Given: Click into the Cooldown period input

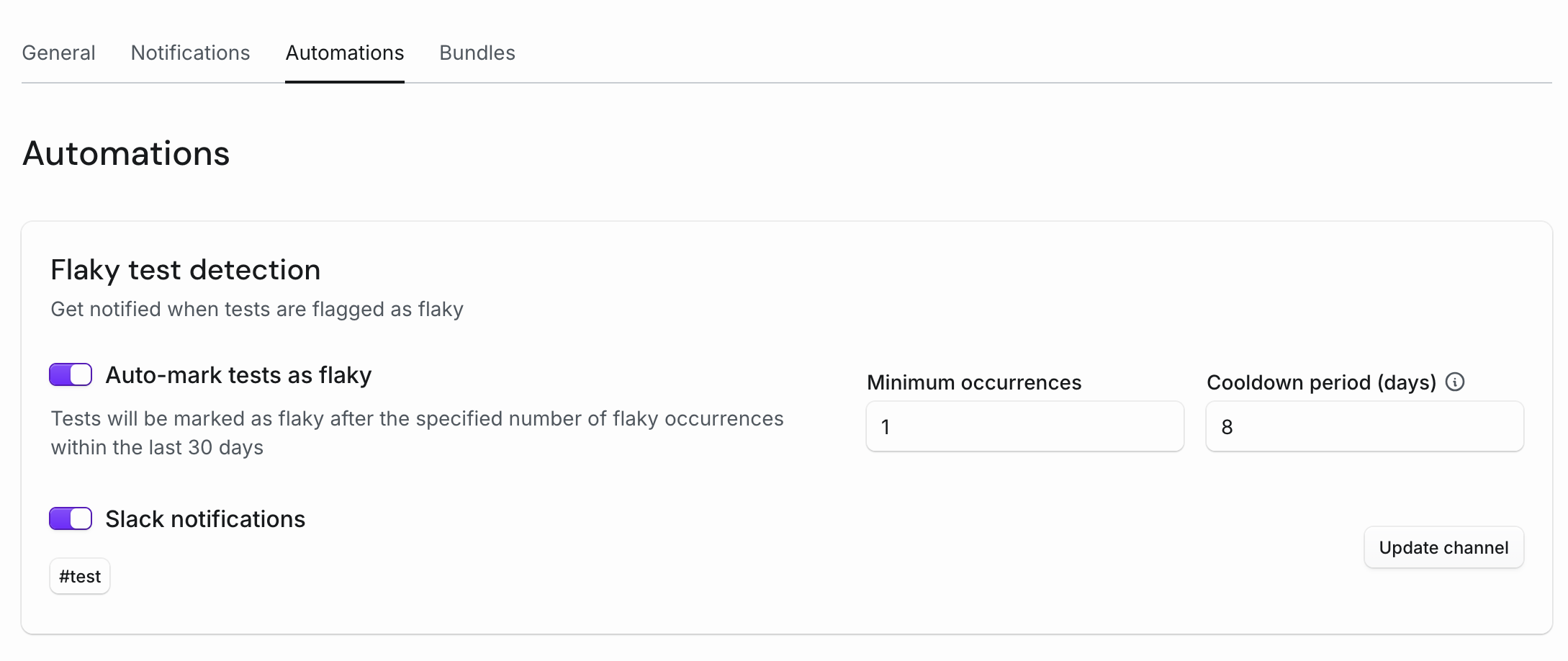Looking at the screenshot, I should pos(1364,427).
